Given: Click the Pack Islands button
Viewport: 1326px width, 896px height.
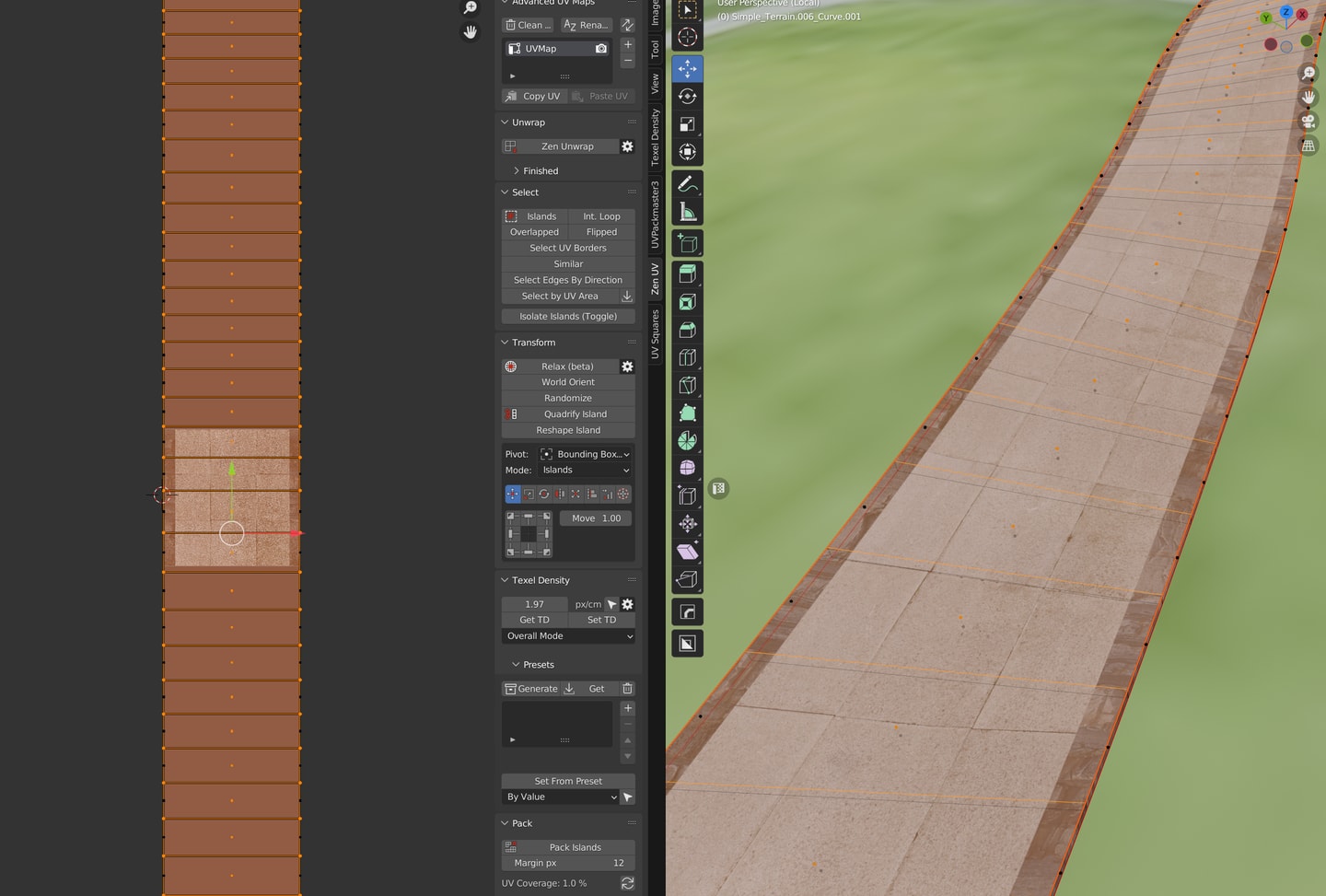Looking at the screenshot, I should [x=568, y=847].
